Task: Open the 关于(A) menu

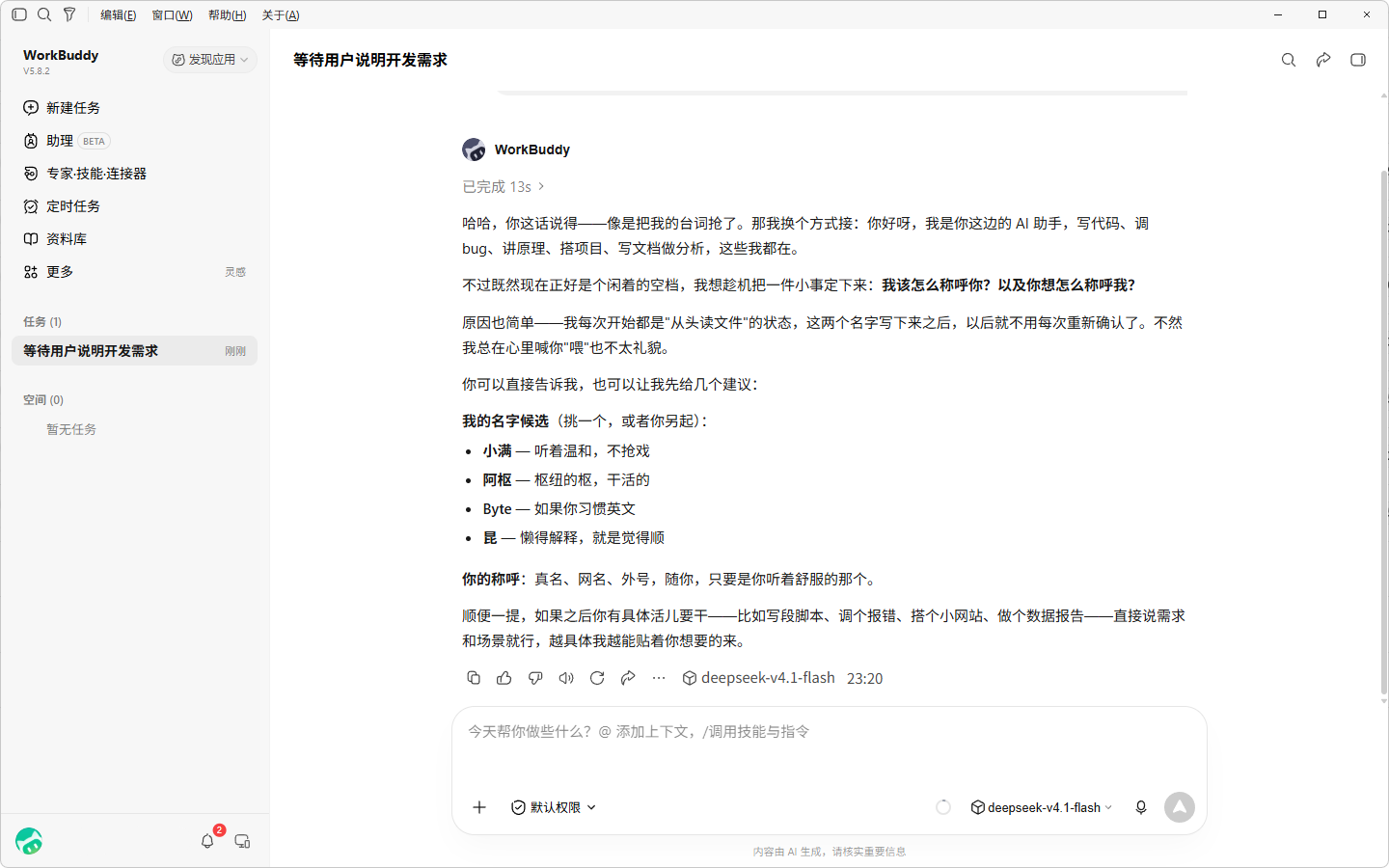Action: tap(281, 15)
